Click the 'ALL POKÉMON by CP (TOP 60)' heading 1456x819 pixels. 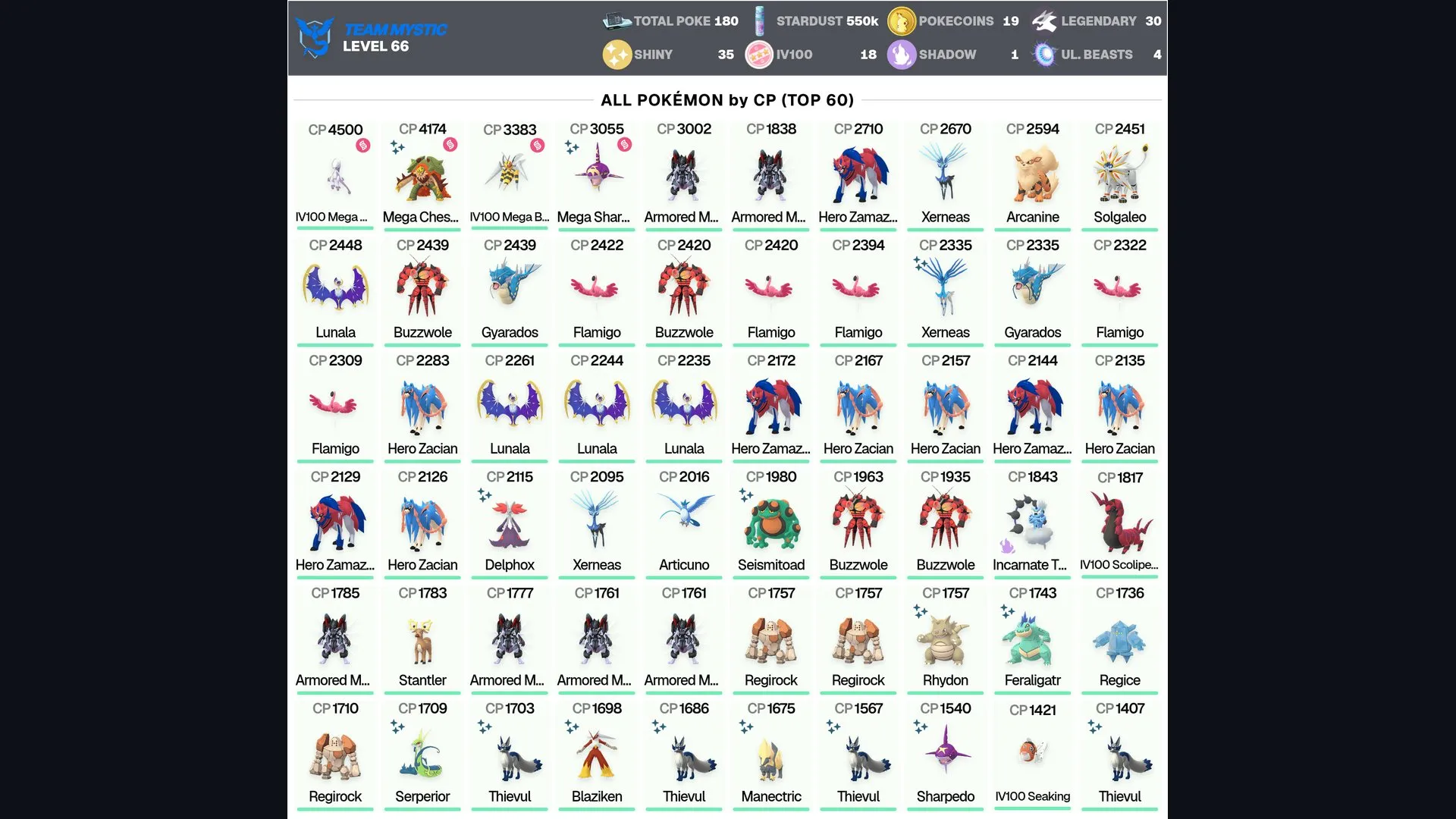click(727, 100)
